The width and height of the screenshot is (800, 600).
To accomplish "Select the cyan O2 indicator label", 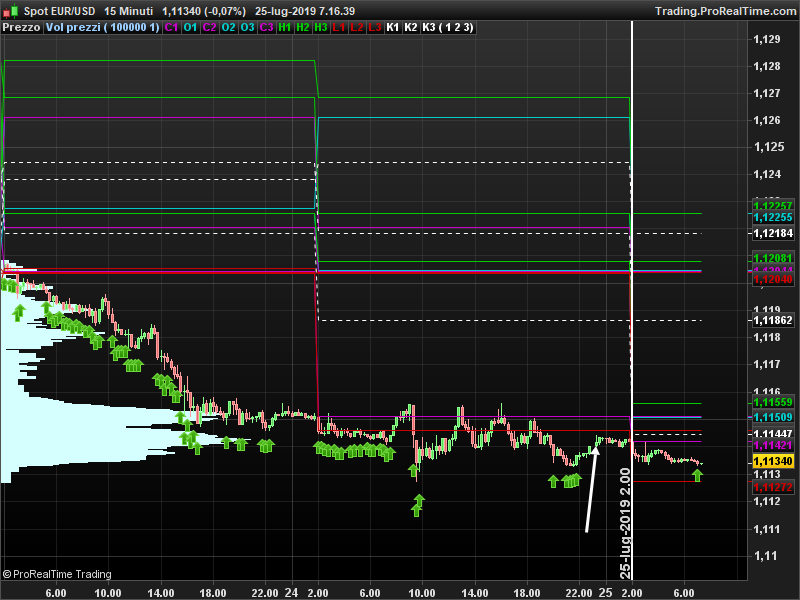I will [229, 28].
